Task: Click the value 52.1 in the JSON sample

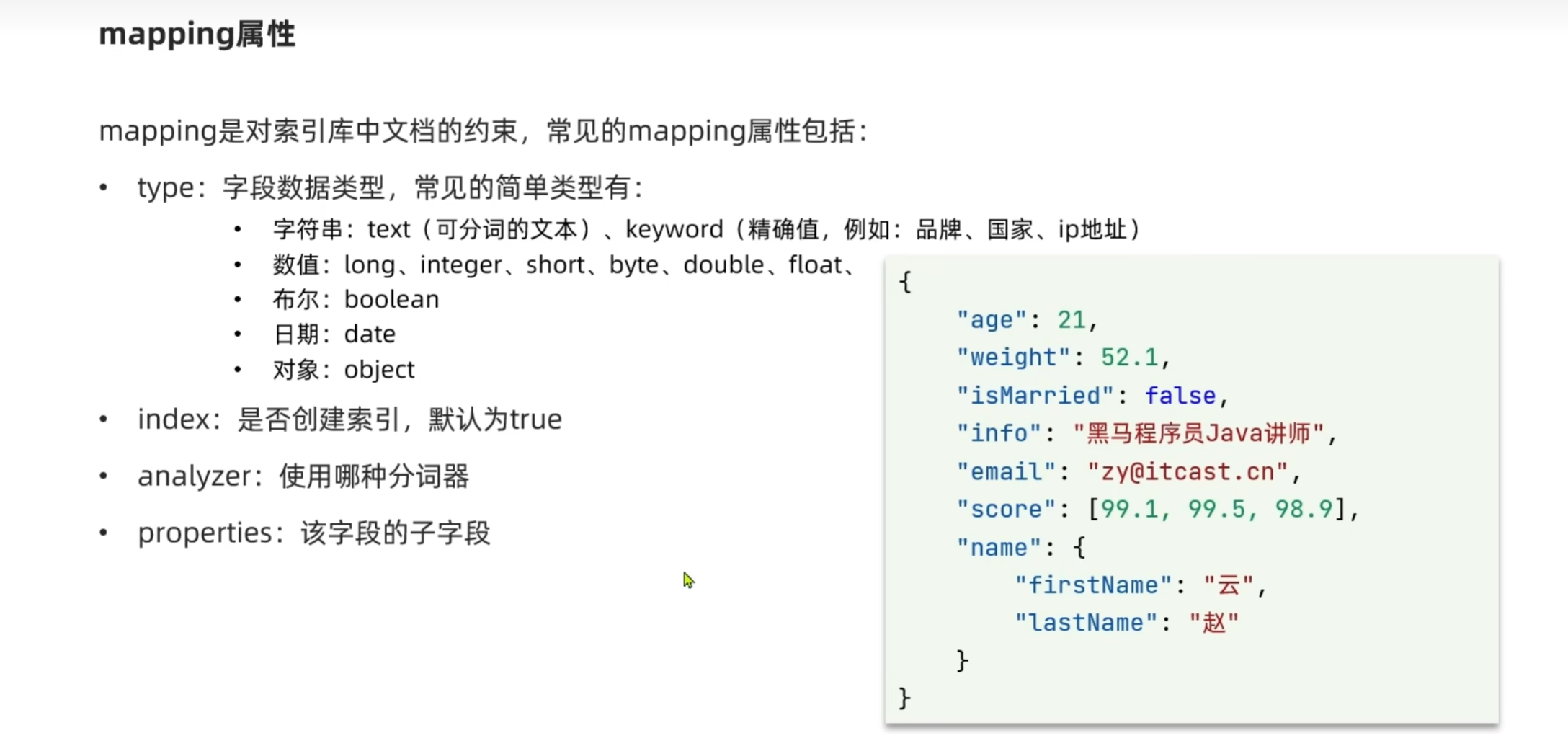Action: click(1130, 357)
